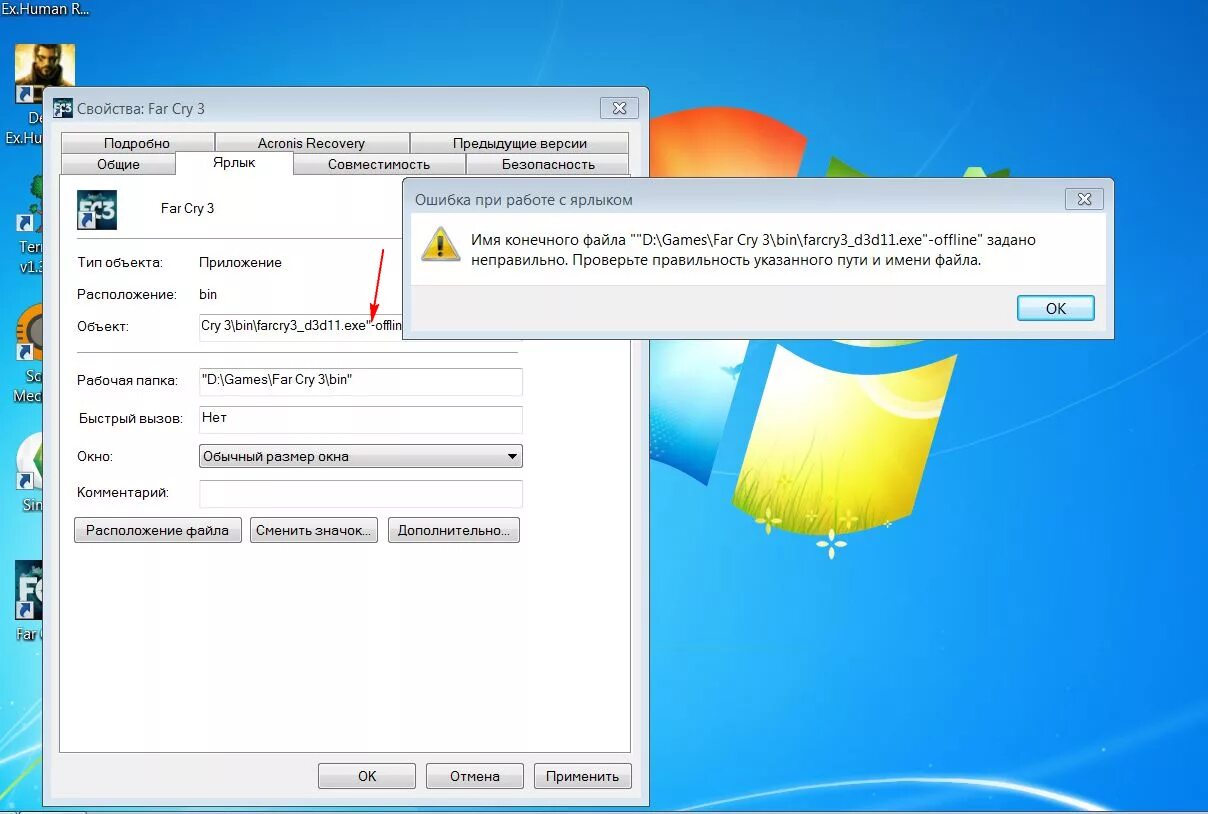
Task: Click the Комментарий input field
Action: click(361, 493)
